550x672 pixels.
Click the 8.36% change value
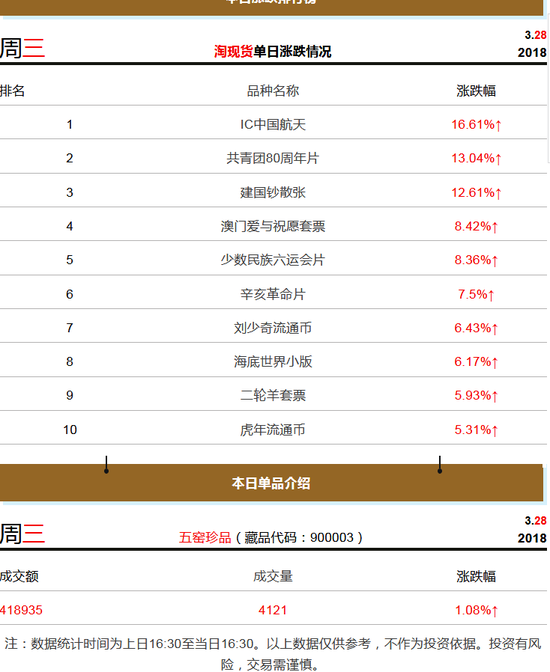coord(476,260)
